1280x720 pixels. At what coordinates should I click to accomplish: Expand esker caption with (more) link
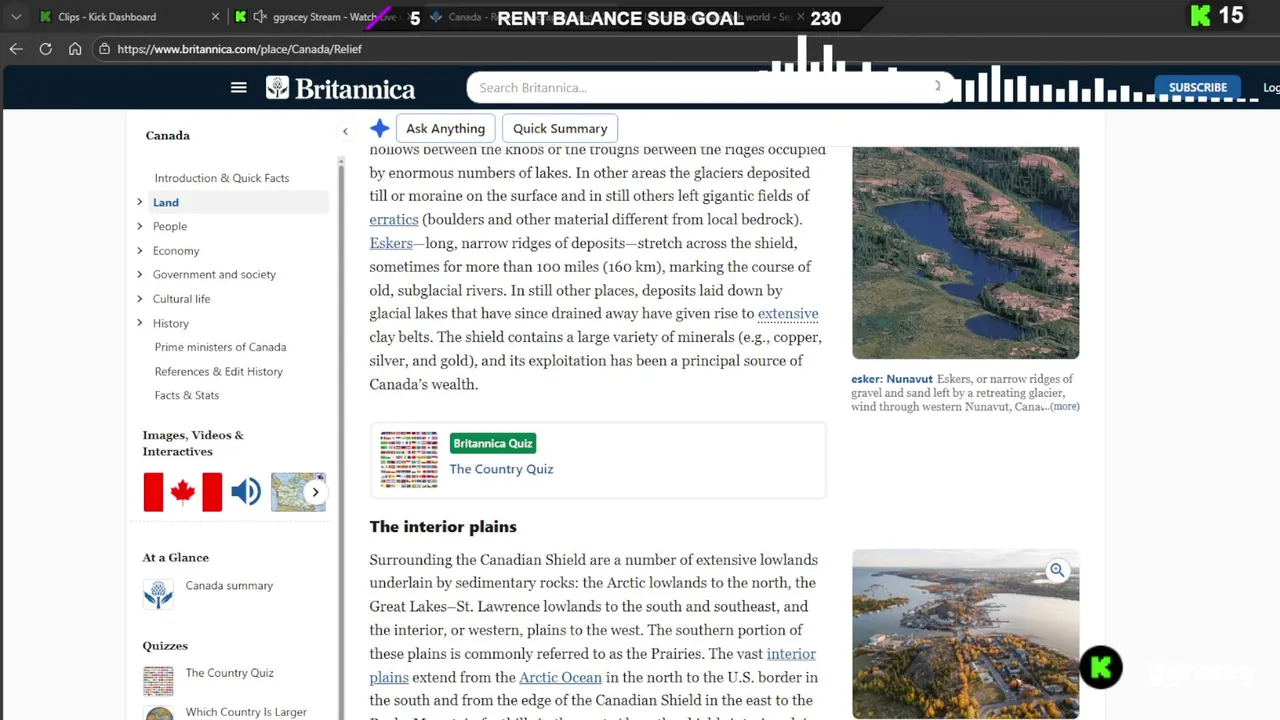tap(1064, 406)
